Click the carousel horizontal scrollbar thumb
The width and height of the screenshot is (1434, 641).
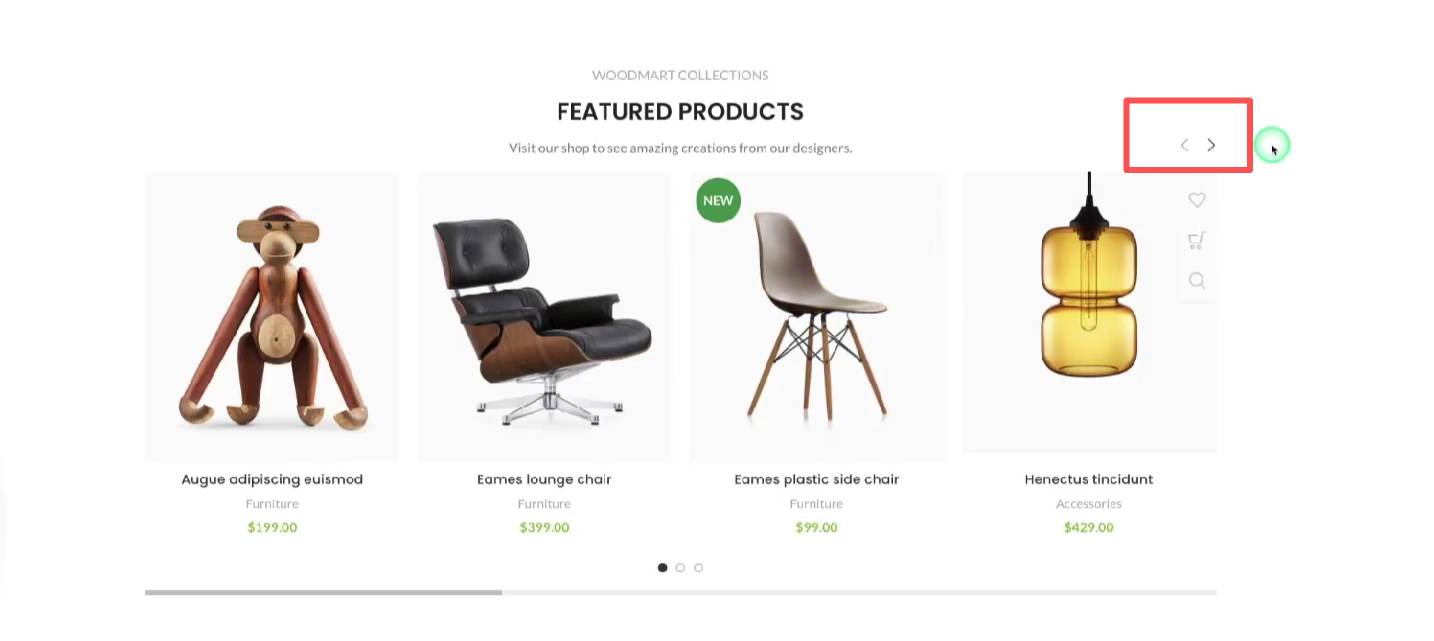tap(323, 592)
